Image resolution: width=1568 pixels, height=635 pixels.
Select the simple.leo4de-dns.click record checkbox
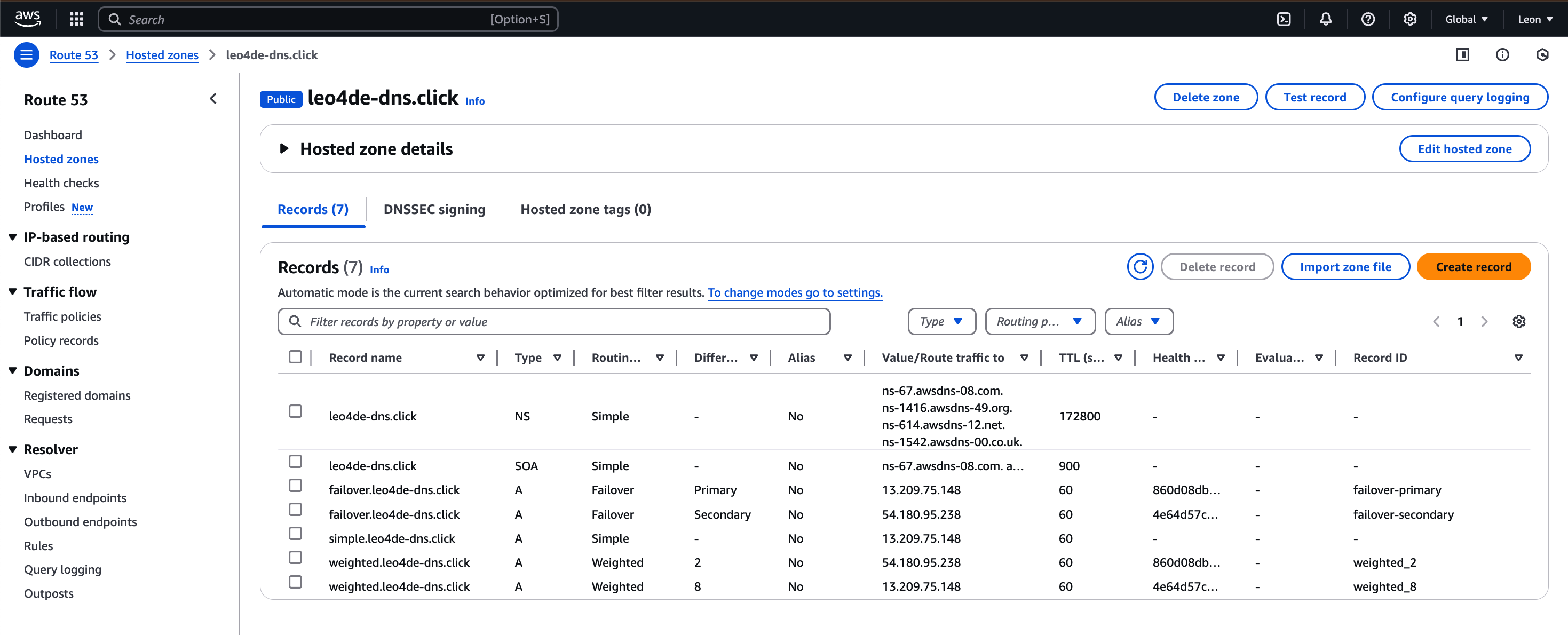(x=295, y=534)
